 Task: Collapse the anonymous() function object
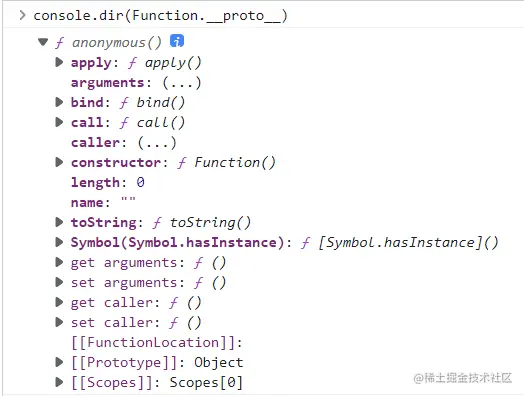pyautogui.click(x=43, y=42)
